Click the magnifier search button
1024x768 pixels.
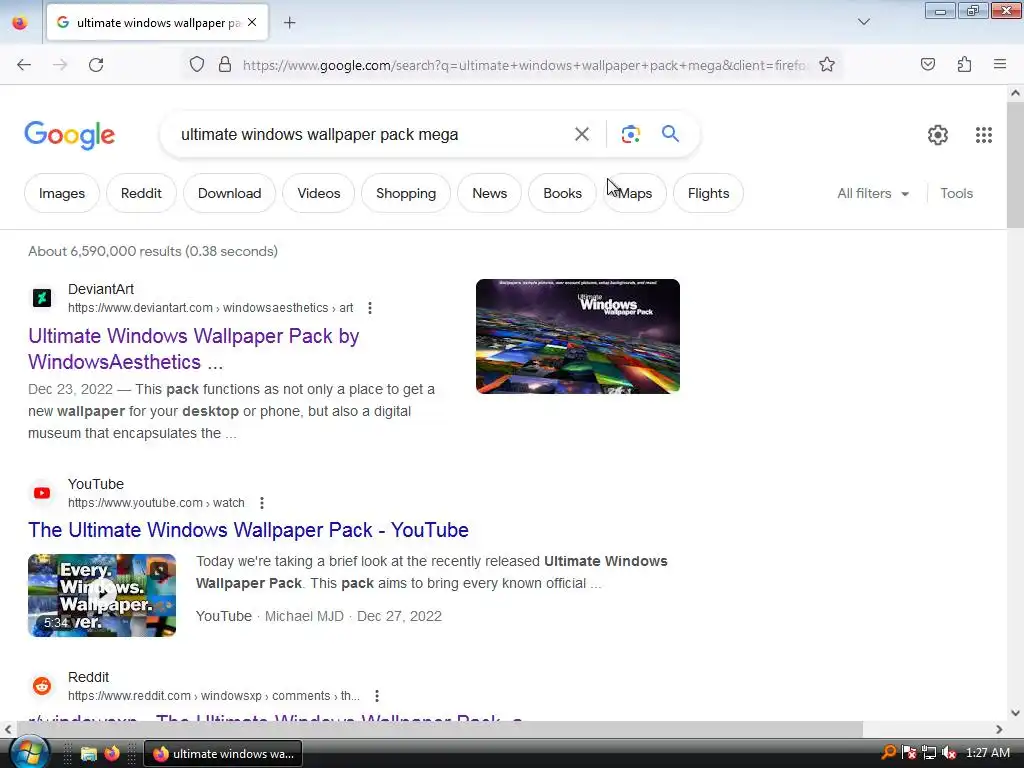click(x=670, y=134)
